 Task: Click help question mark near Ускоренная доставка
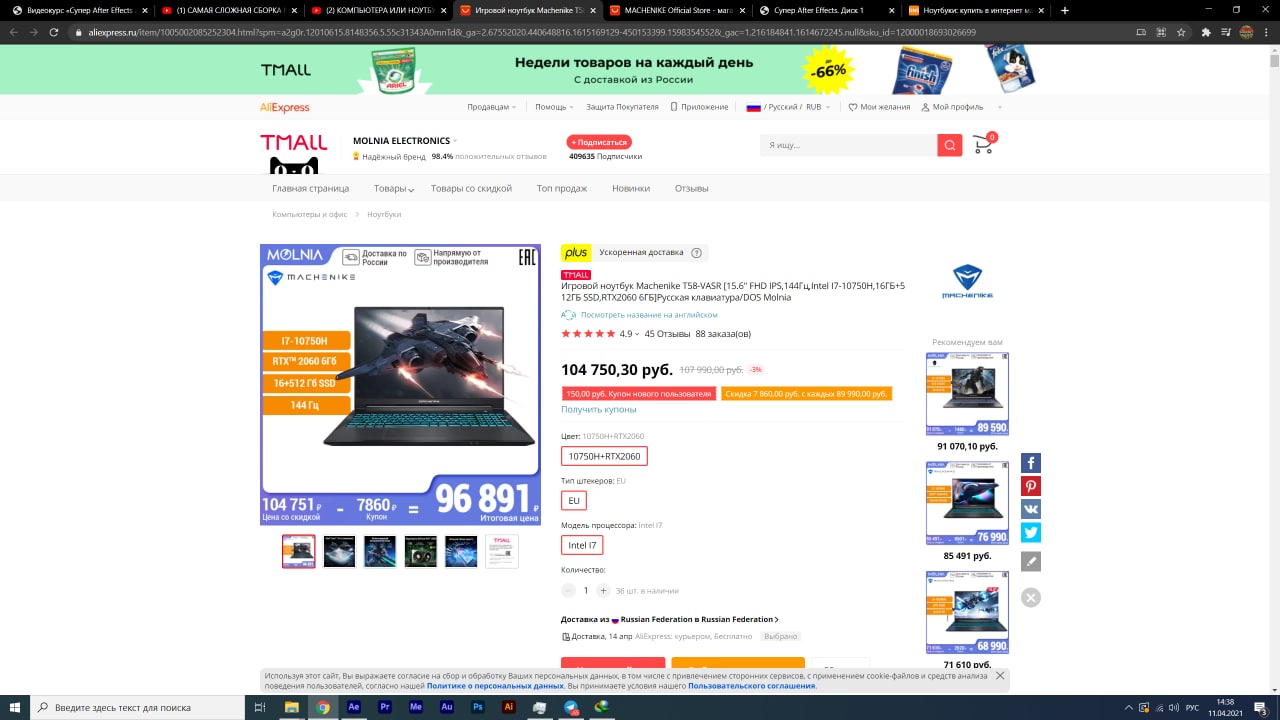697,253
